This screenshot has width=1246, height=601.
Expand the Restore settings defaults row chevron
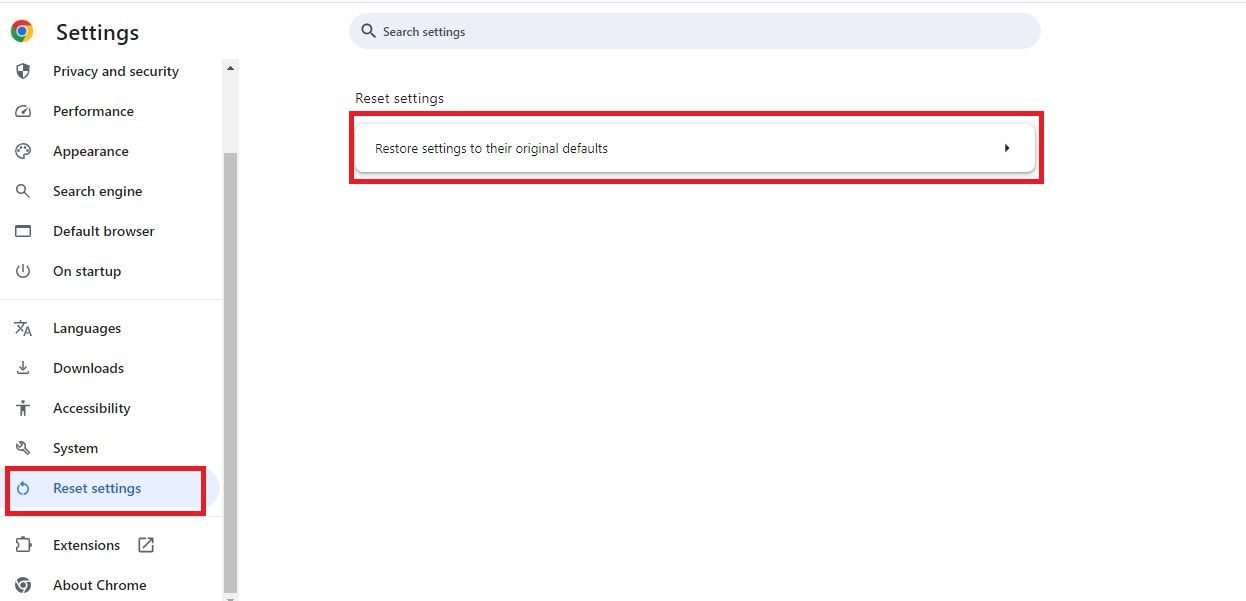tap(1007, 147)
